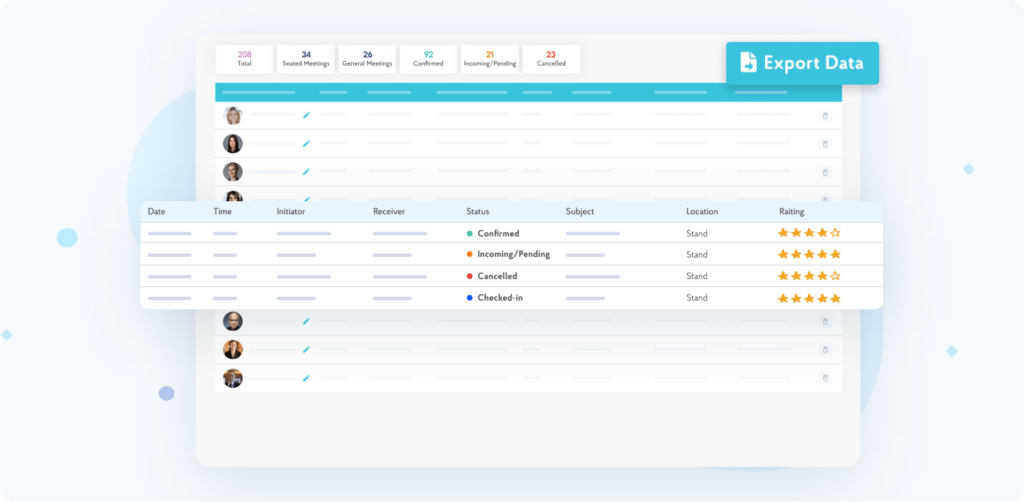The height and width of the screenshot is (502, 1024).
Task: Sort by the Initiator column header
Action: [291, 212]
